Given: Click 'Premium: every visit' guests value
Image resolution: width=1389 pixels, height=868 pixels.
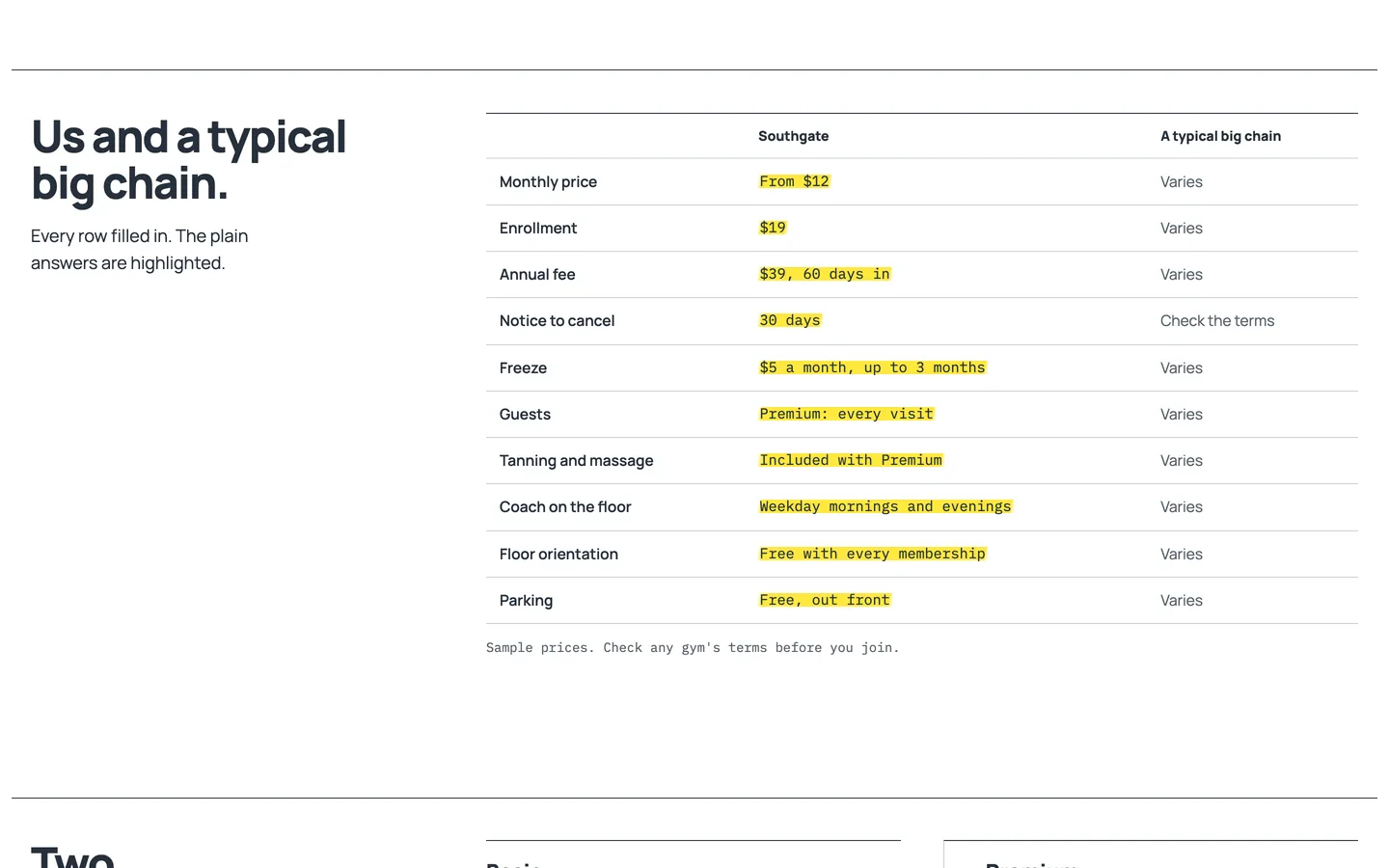Looking at the screenshot, I should tap(846, 414).
